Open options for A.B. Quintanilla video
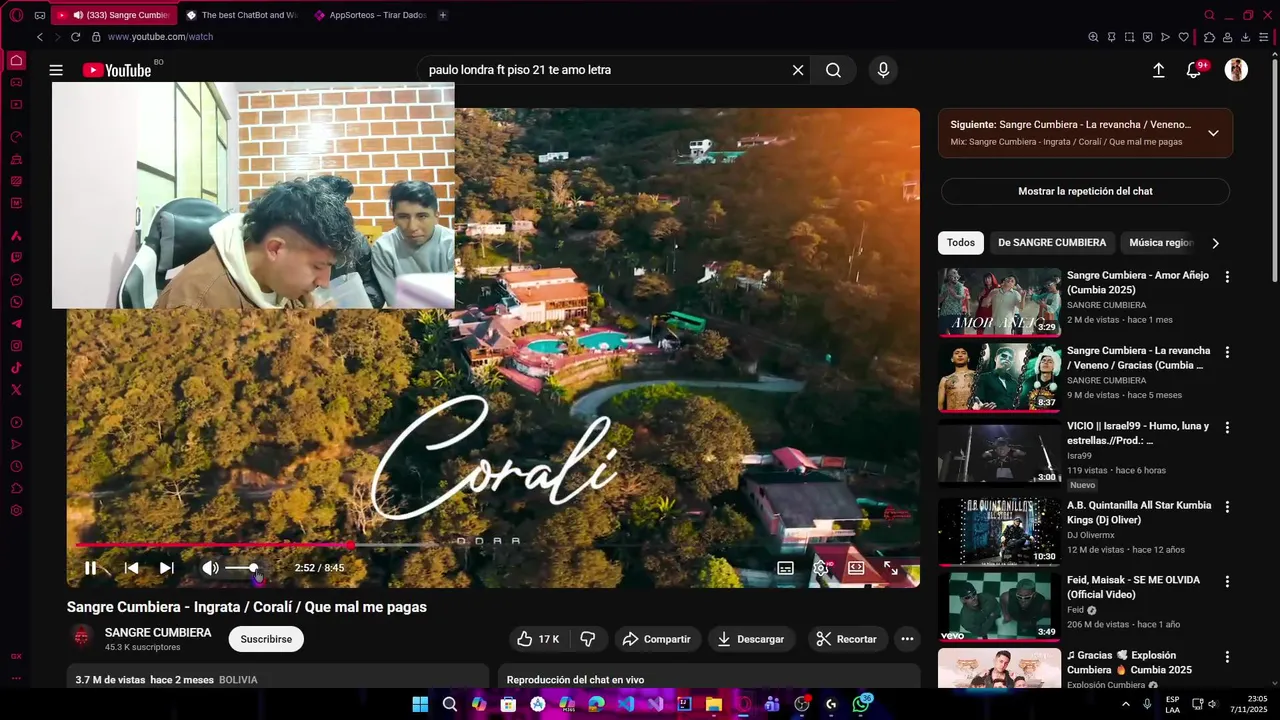1280x720 pixels. (x=1227, y=507)
